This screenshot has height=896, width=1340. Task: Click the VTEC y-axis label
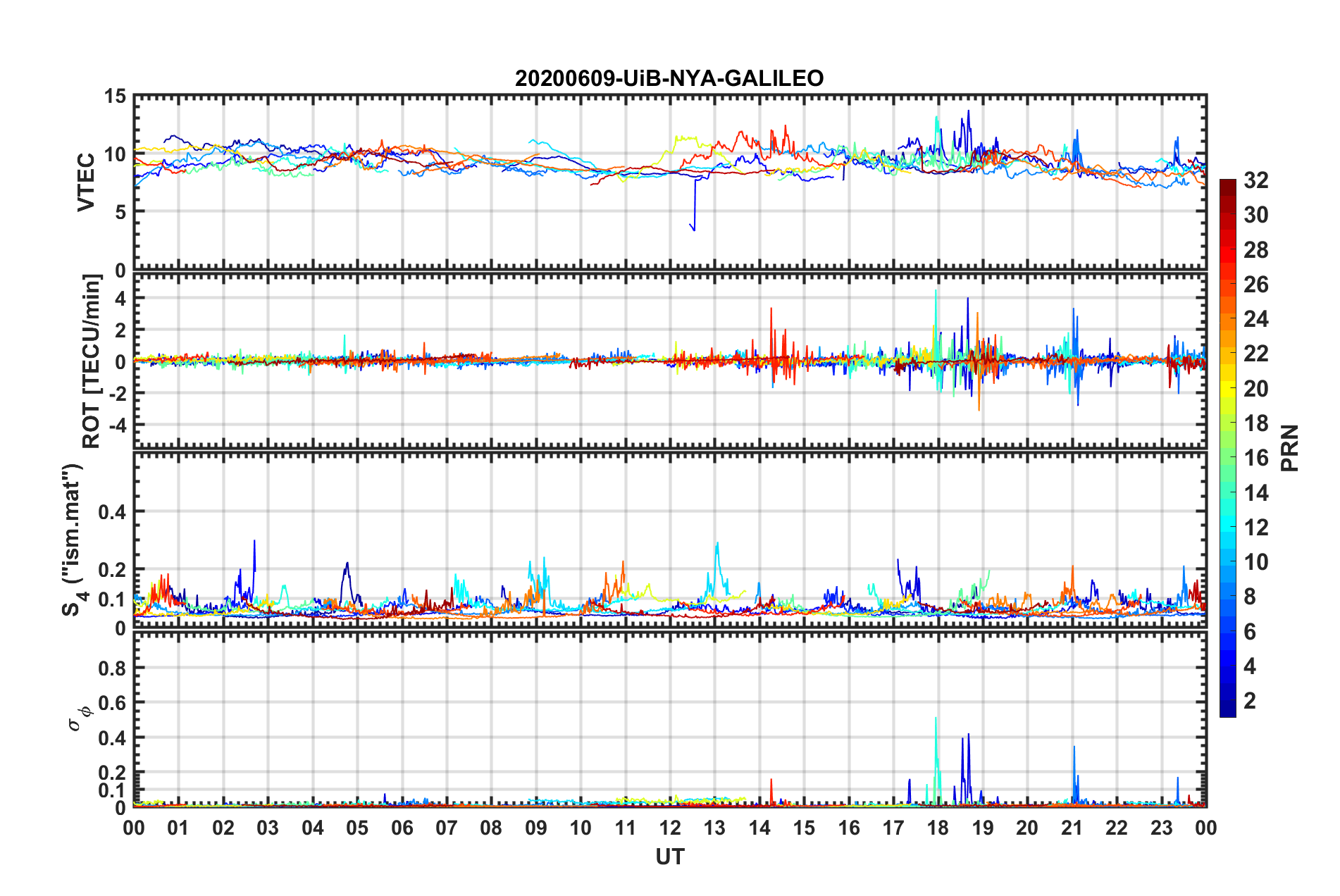86,182
